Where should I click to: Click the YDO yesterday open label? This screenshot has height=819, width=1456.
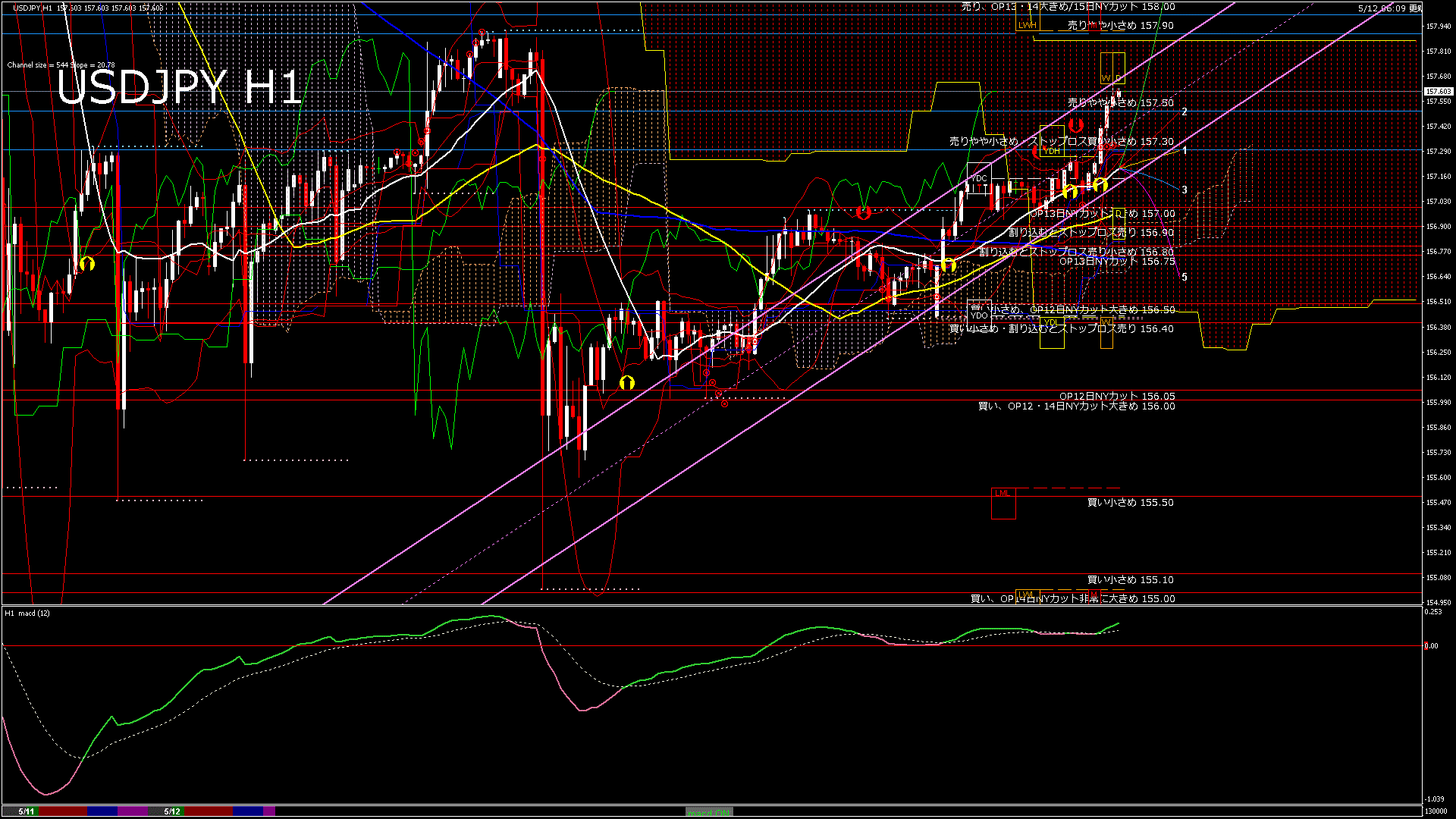[x=979, y=315]
